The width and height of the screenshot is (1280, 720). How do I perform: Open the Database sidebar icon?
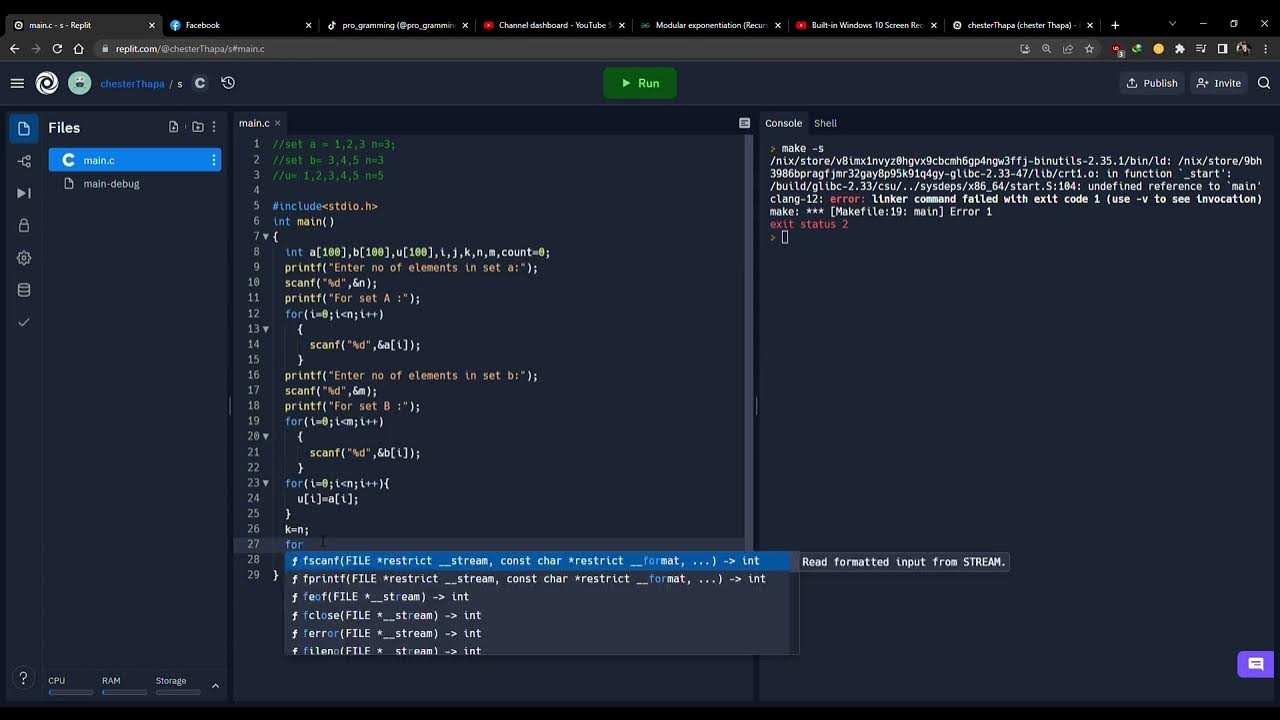tap(24, 290)
